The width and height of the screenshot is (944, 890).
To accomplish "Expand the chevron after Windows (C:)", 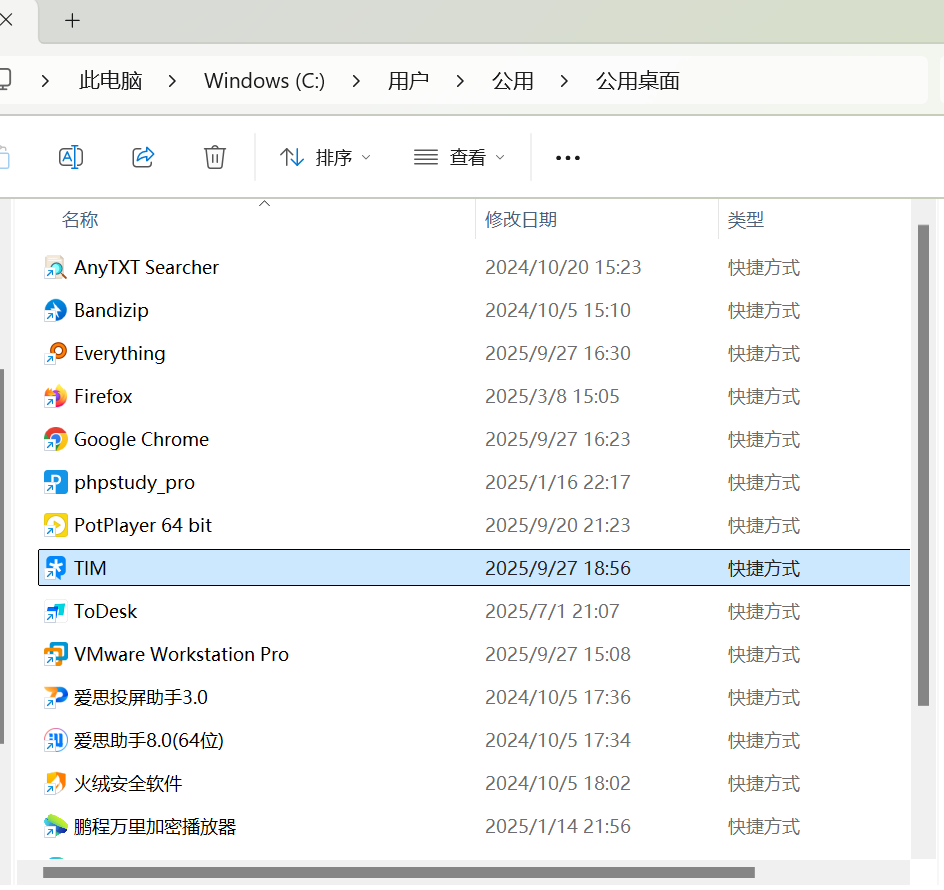I will (356, 81).
